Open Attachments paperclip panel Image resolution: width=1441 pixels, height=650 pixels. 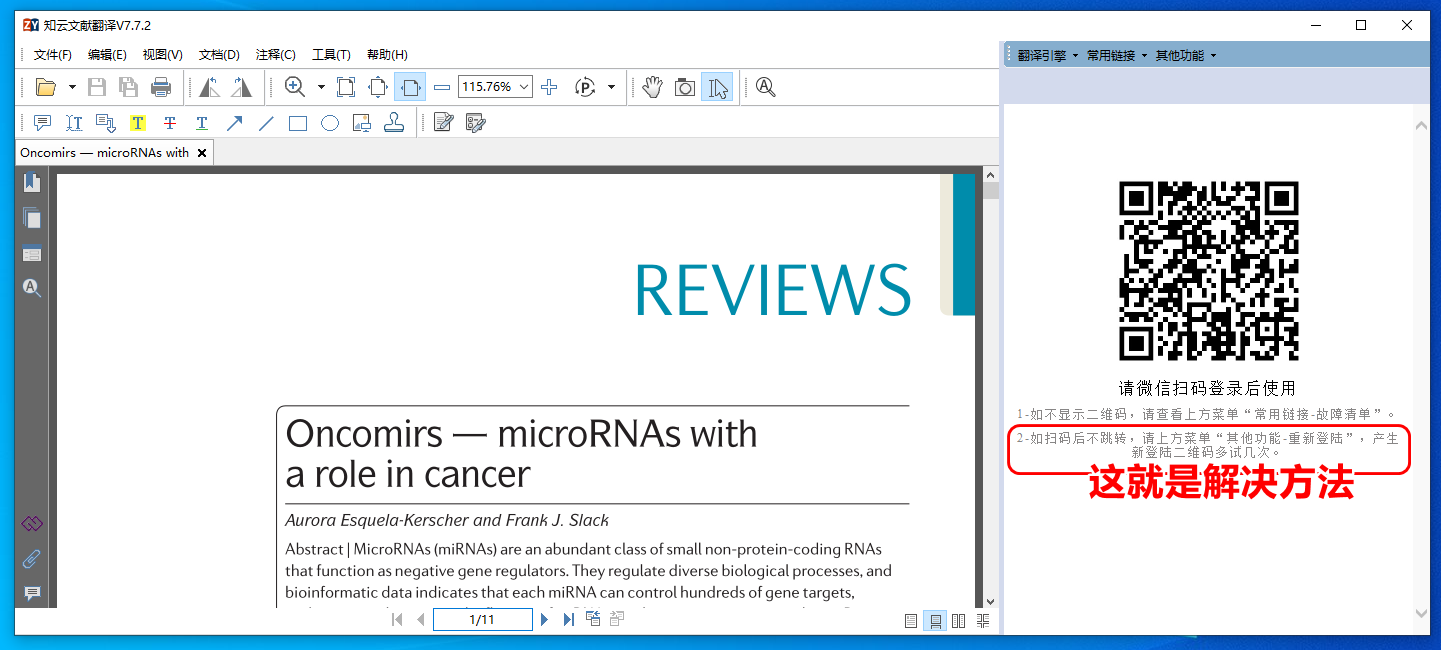(x=32, y=558)
